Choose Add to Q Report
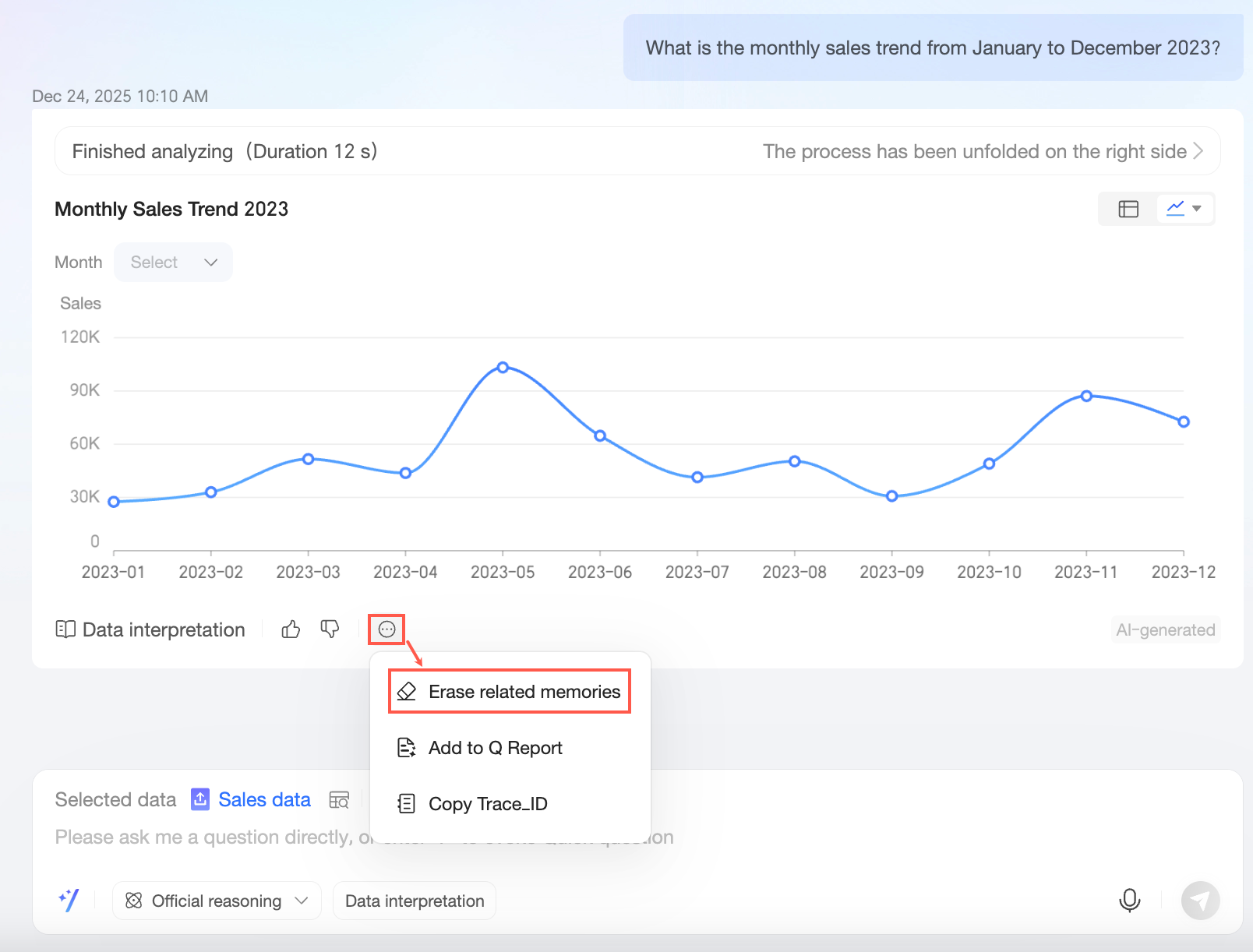Screen dimensions: 1253x952 [495, 748]
